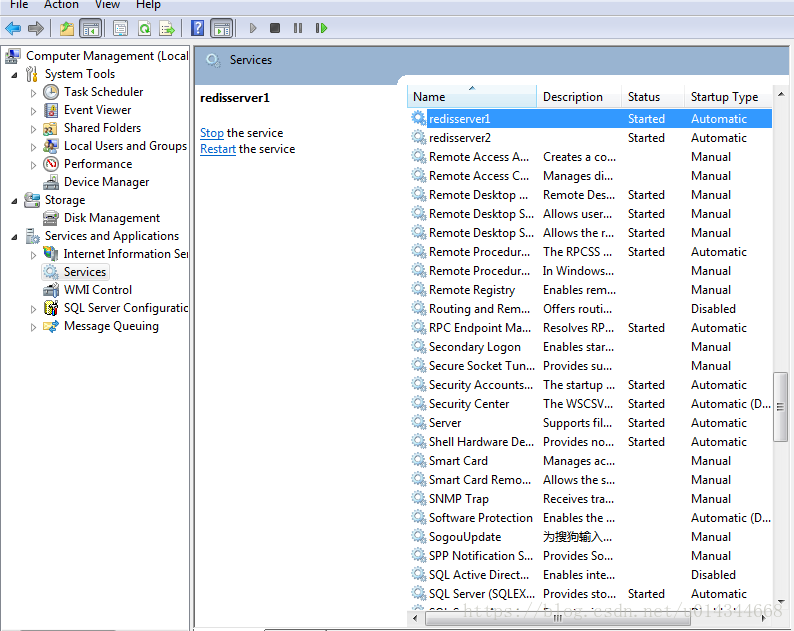Sort by the Startup Type column header
The height and width of the screenshot is (631, 794).
coord(728,97)
